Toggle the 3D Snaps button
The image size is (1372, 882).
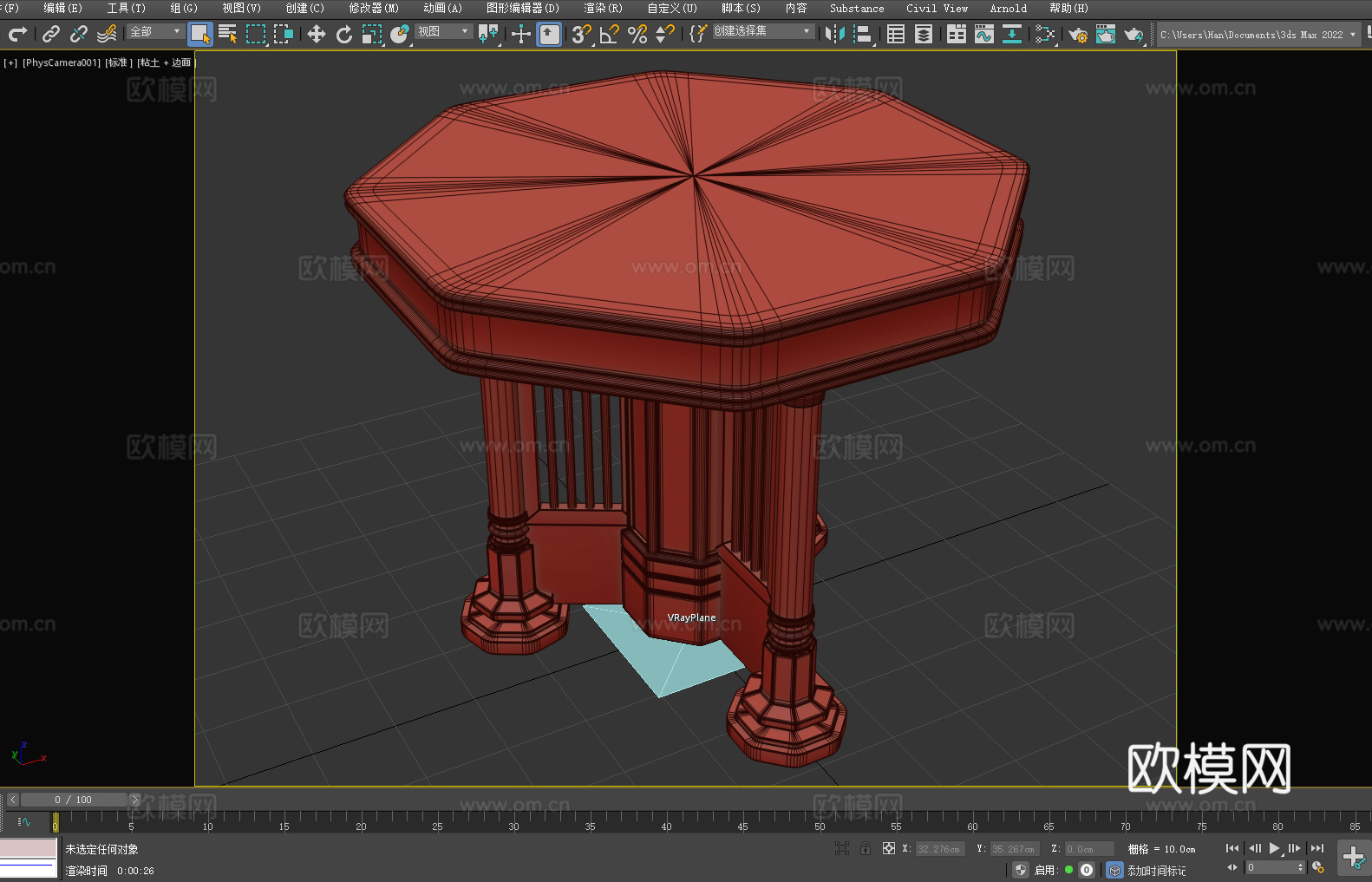tap(581, 35)
